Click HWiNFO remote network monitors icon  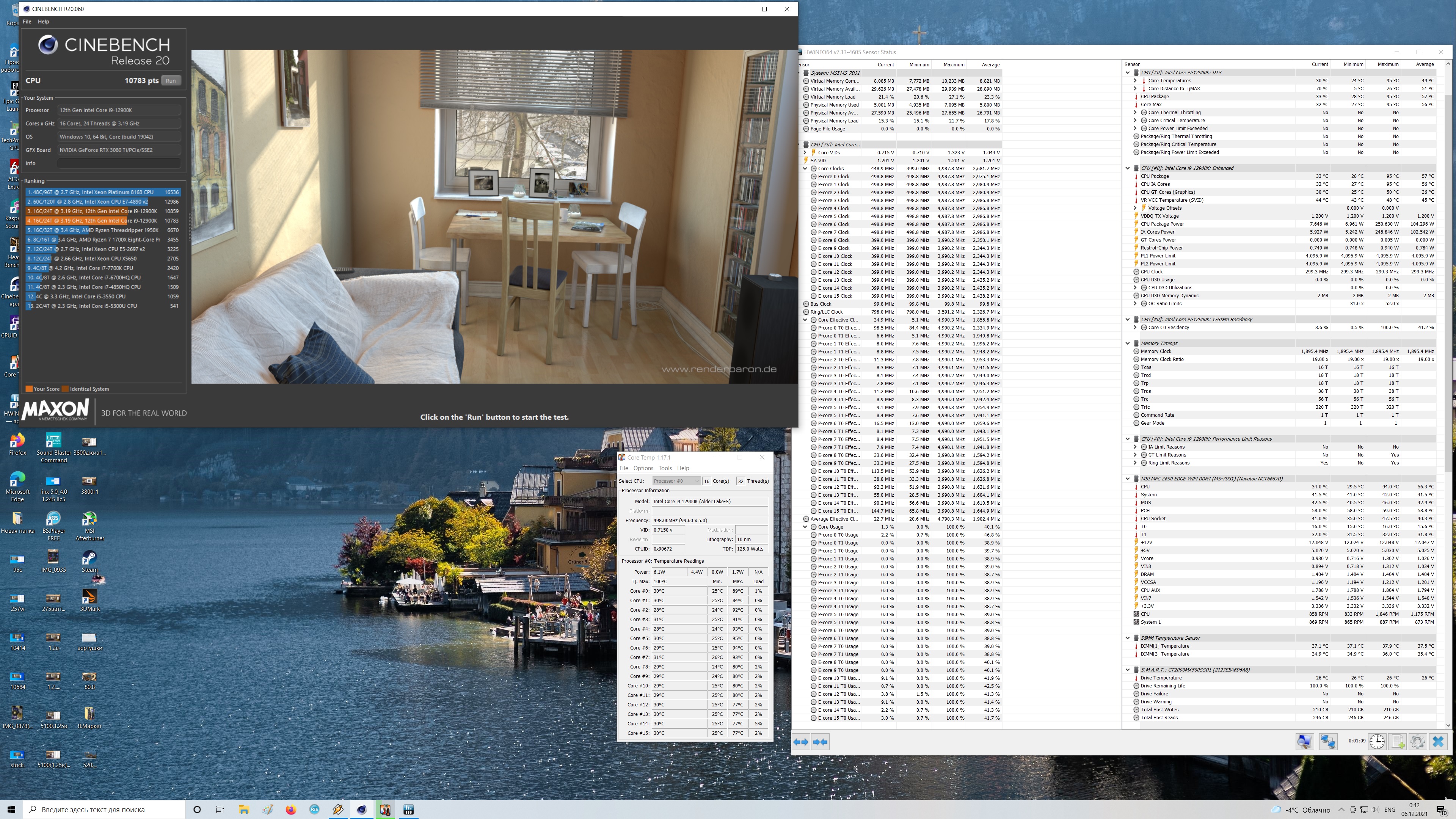[1328, 742]
